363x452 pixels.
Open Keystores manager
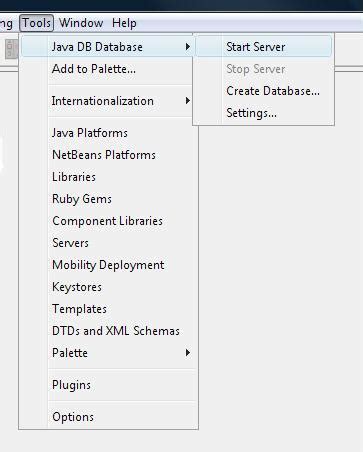107,287
